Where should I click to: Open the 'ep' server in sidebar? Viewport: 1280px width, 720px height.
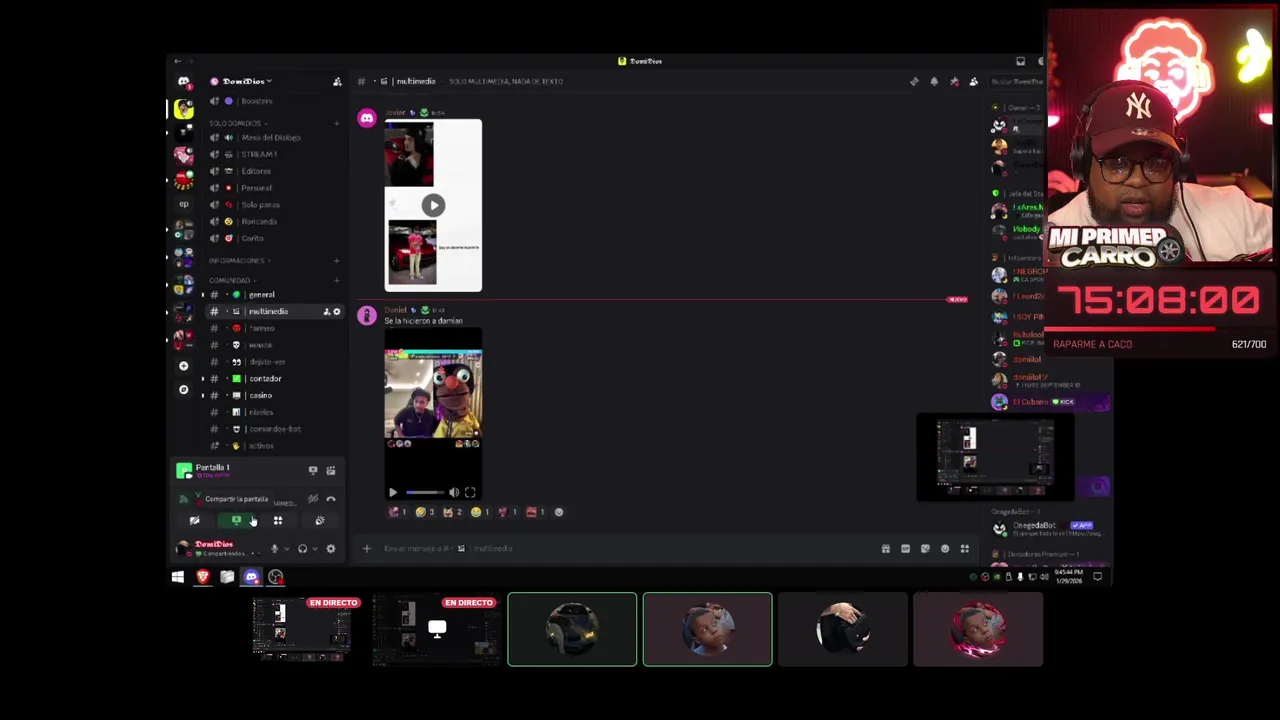click(183, 204)
